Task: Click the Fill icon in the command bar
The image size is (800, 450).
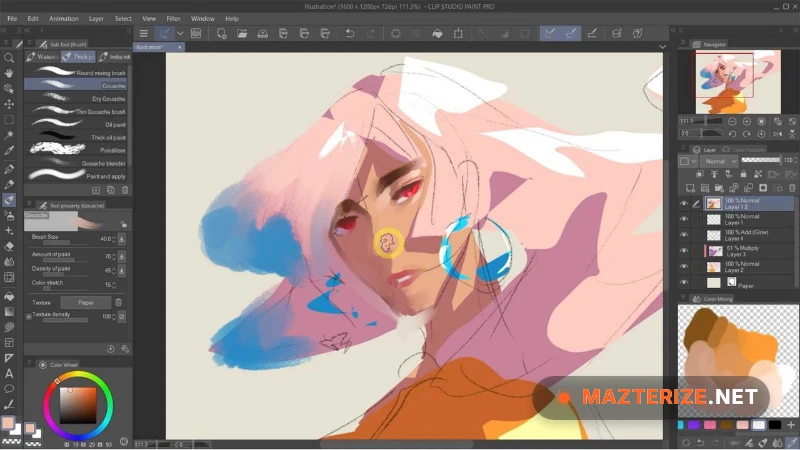Action: [437, 34]
